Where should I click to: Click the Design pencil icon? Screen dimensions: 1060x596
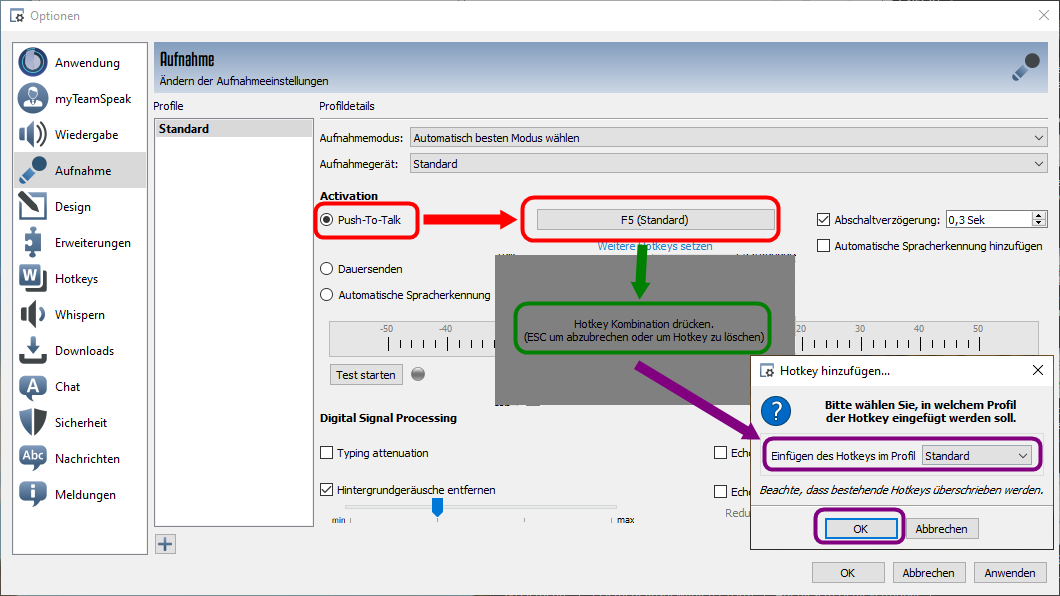coord(33,206)
